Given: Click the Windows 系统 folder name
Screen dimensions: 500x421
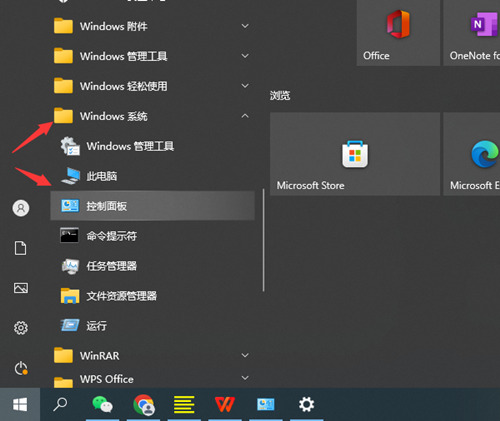Looking at the screenshot, I should [x=113, y=116].
